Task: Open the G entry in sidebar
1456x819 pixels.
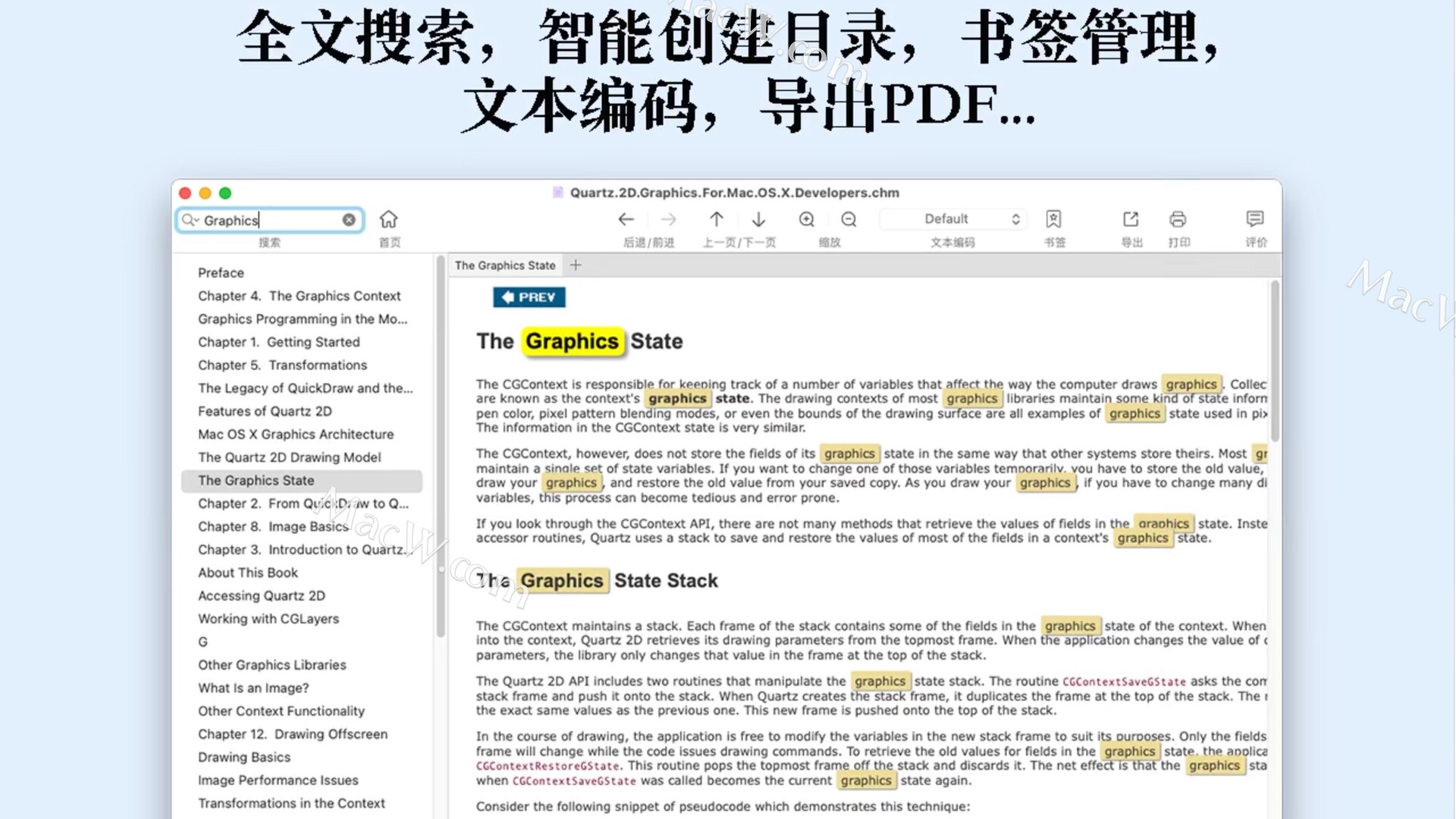Action: [202, 642]
